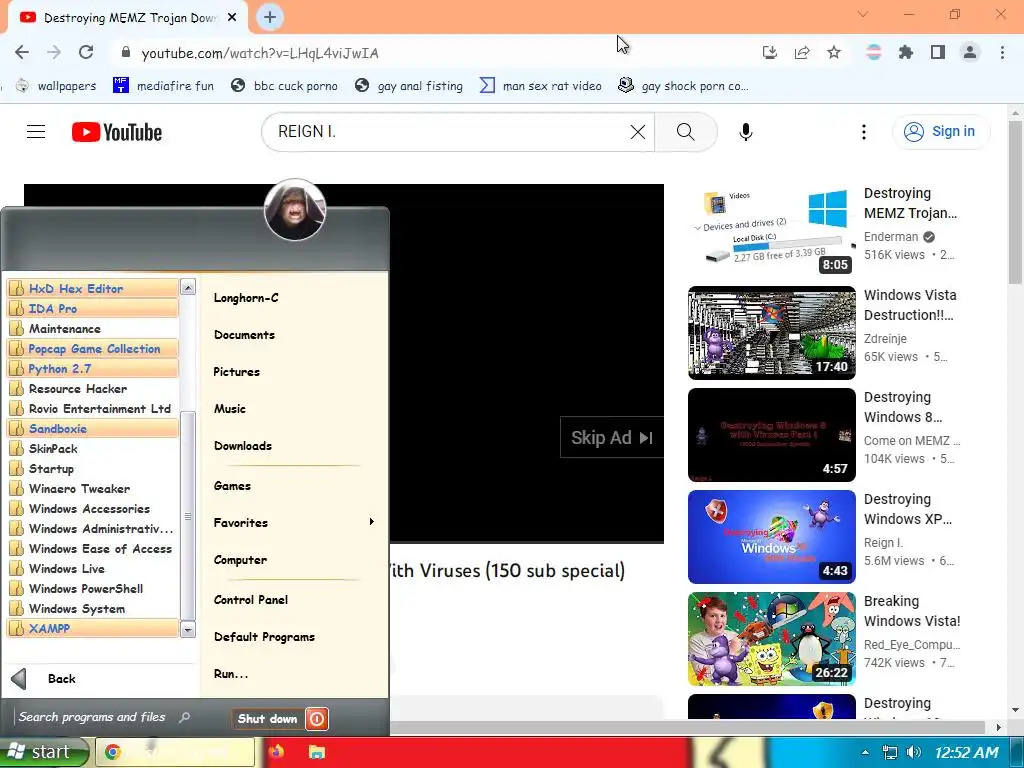
Task: Go back with Chrome's back arrow
Action: pos(22,52)
